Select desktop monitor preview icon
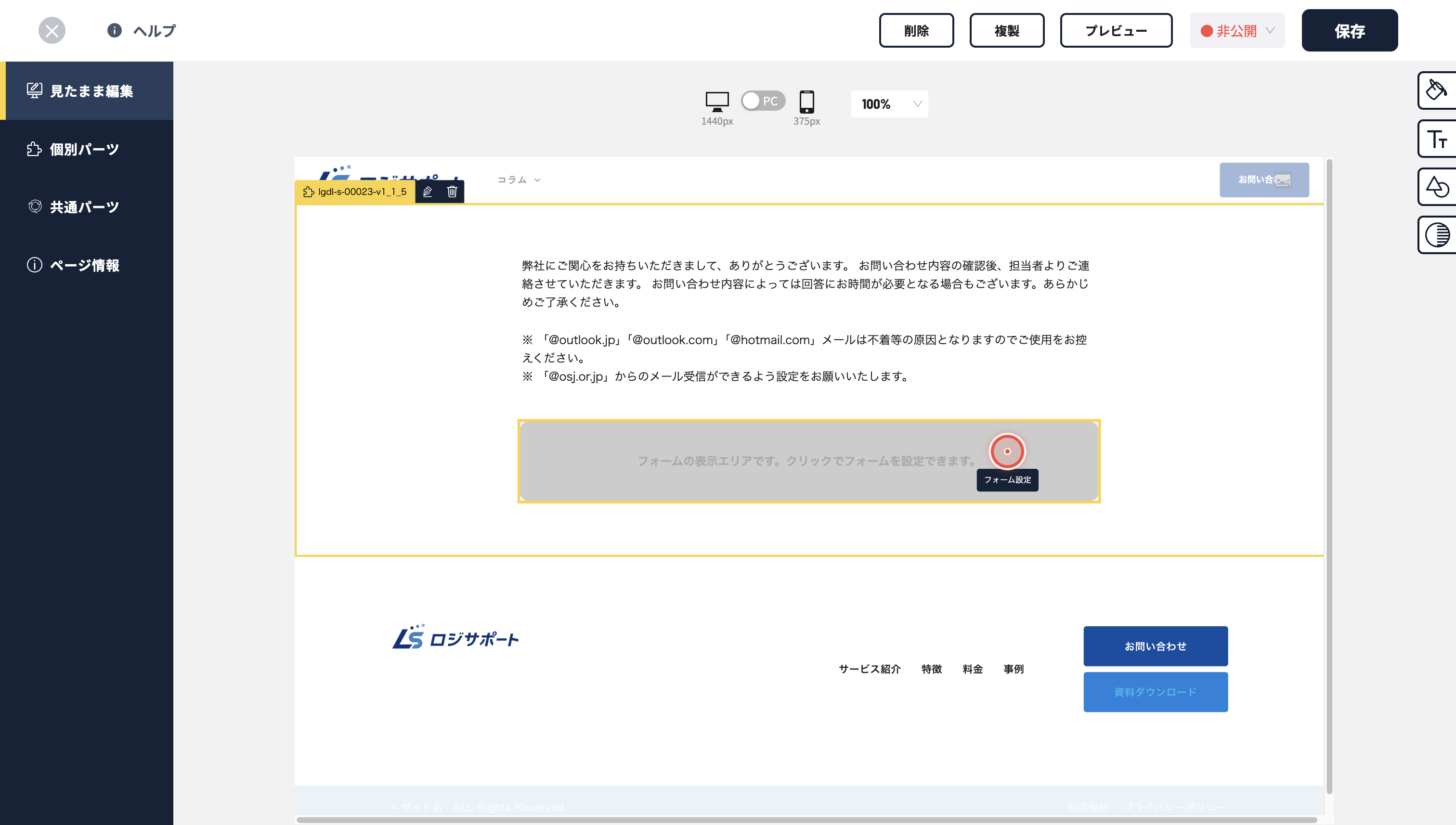Screen dimensions: 1456x825 [x=717, y=102]
